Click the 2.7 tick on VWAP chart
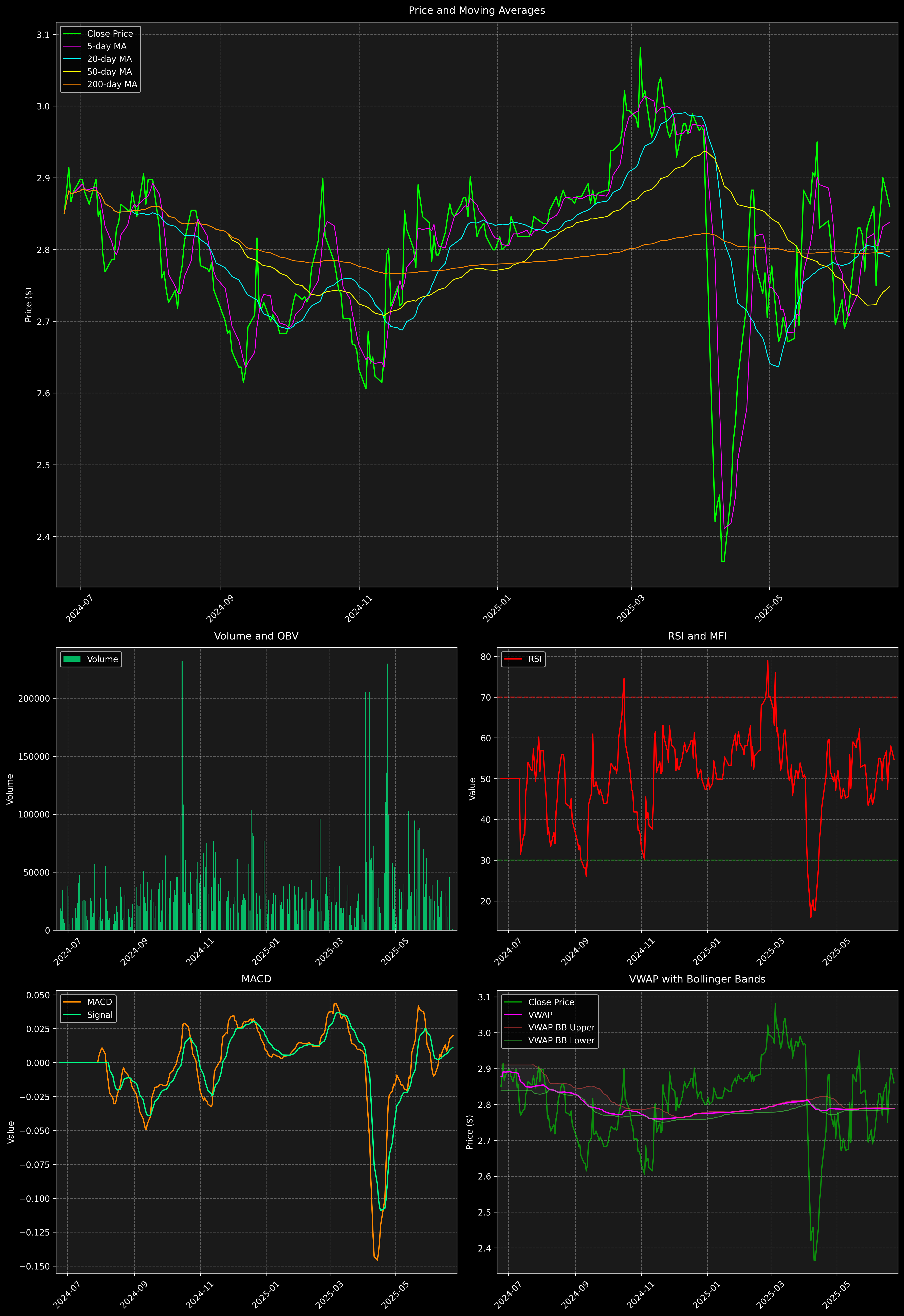The height and width of the screenshot is (1316, 904). (484, 1141)
